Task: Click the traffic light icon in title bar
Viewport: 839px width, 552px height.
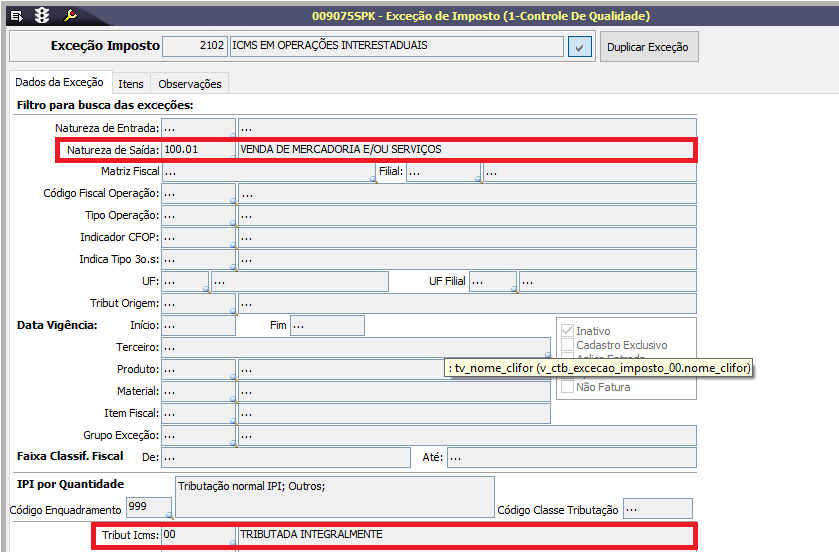Action: pyautogui.click(x=42, y=16)
